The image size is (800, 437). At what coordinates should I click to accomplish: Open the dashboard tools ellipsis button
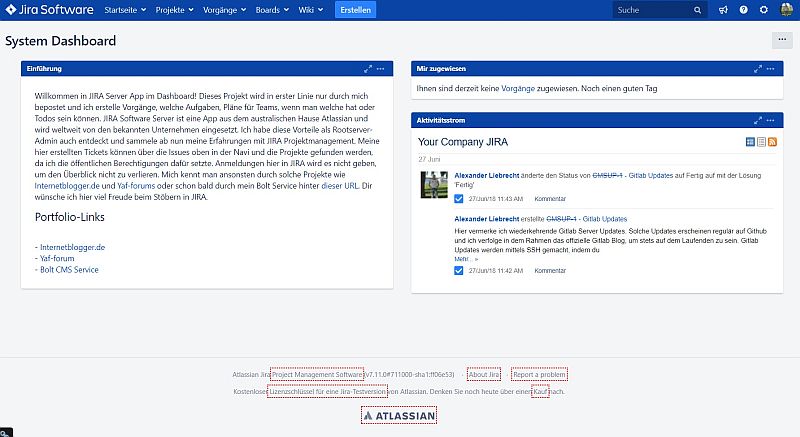[x=782, y=39]
